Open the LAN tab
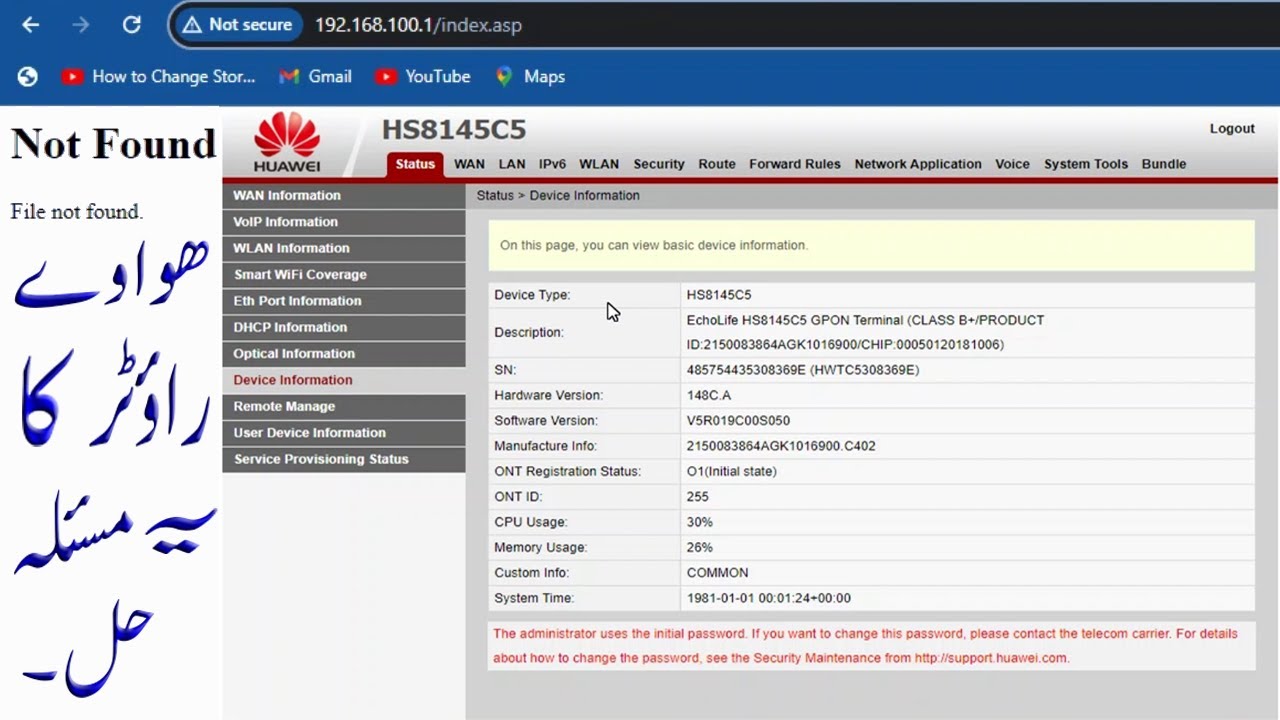This screenshot has height=720, width=1280. click(x=512, y=164)
